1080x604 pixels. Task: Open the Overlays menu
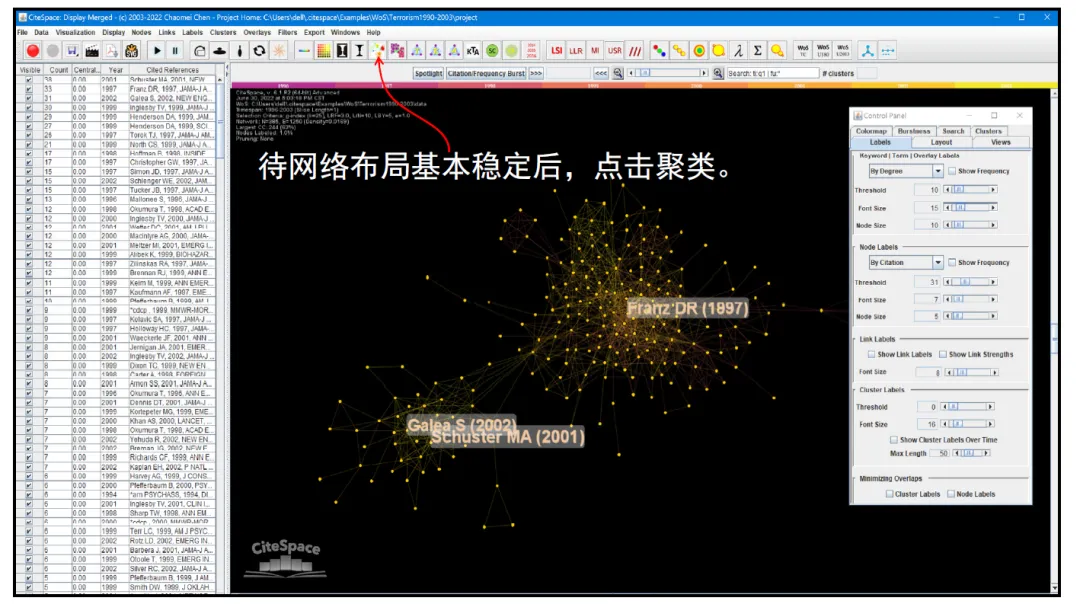point(257,32)
